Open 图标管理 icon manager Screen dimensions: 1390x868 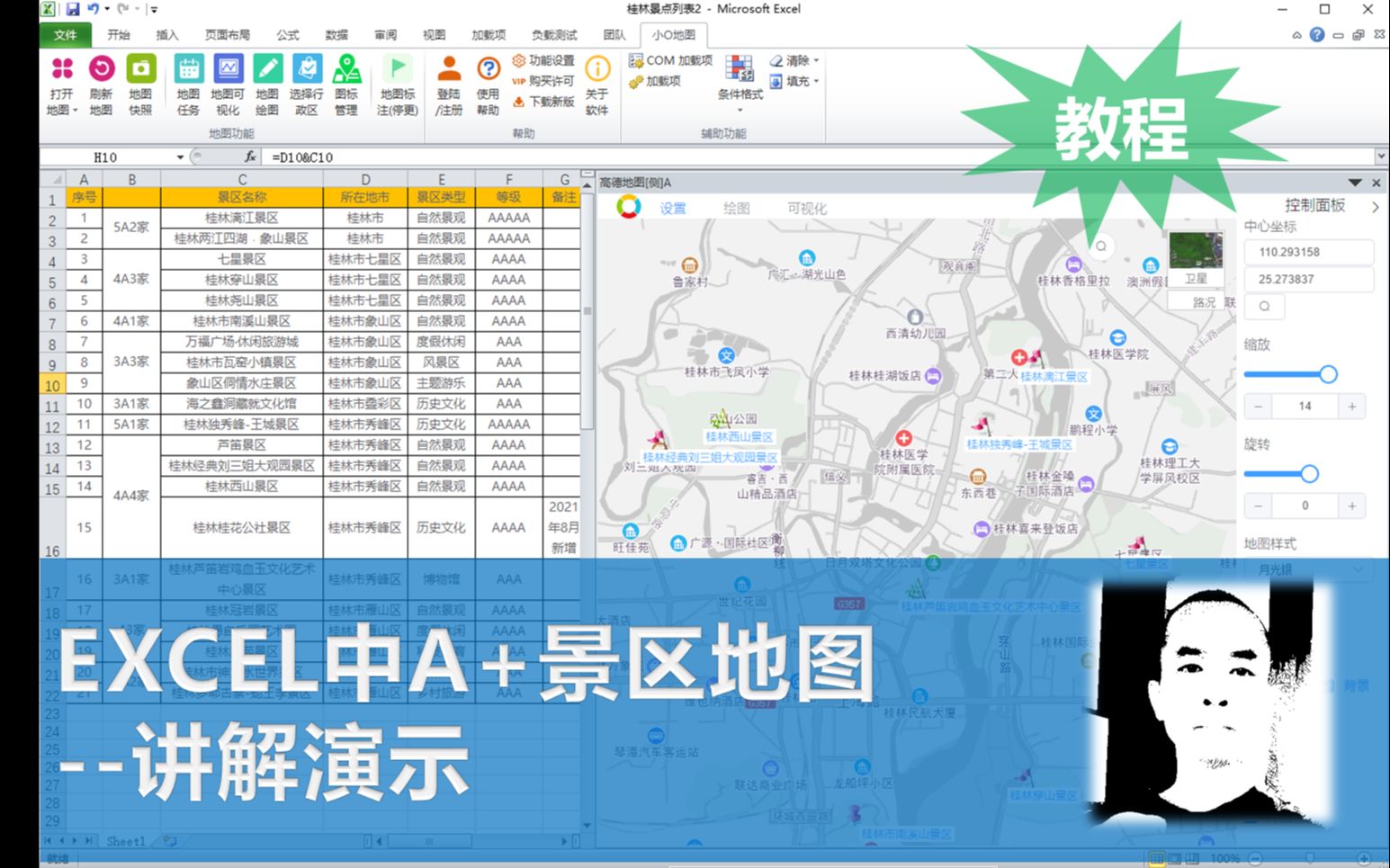click(x=346, y=84)
